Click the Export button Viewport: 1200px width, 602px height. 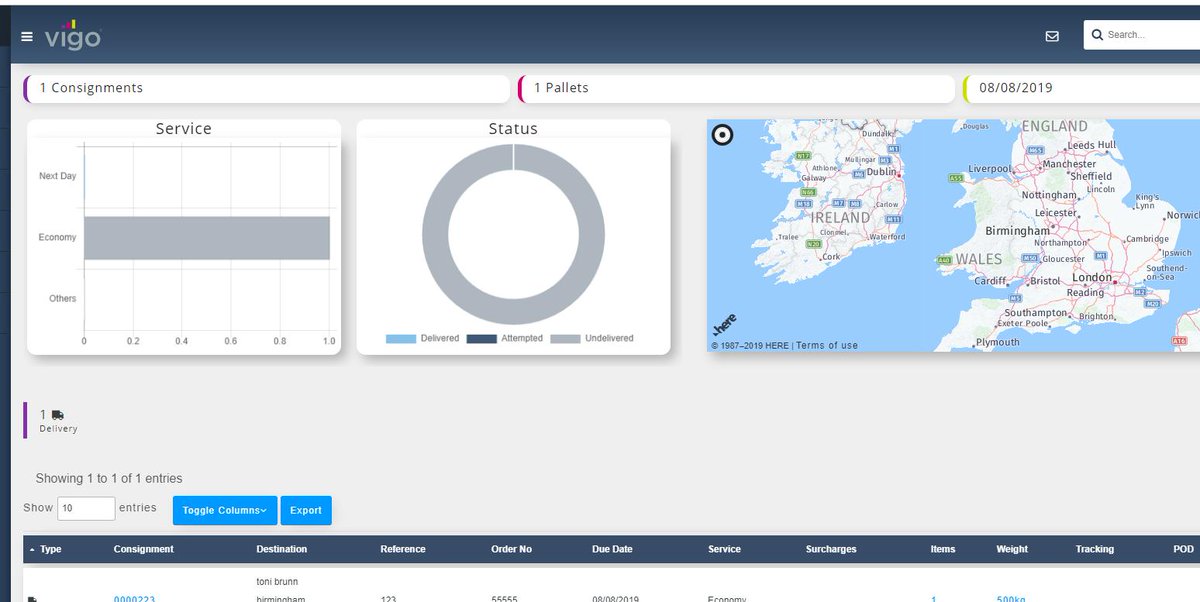pos(306,510)
